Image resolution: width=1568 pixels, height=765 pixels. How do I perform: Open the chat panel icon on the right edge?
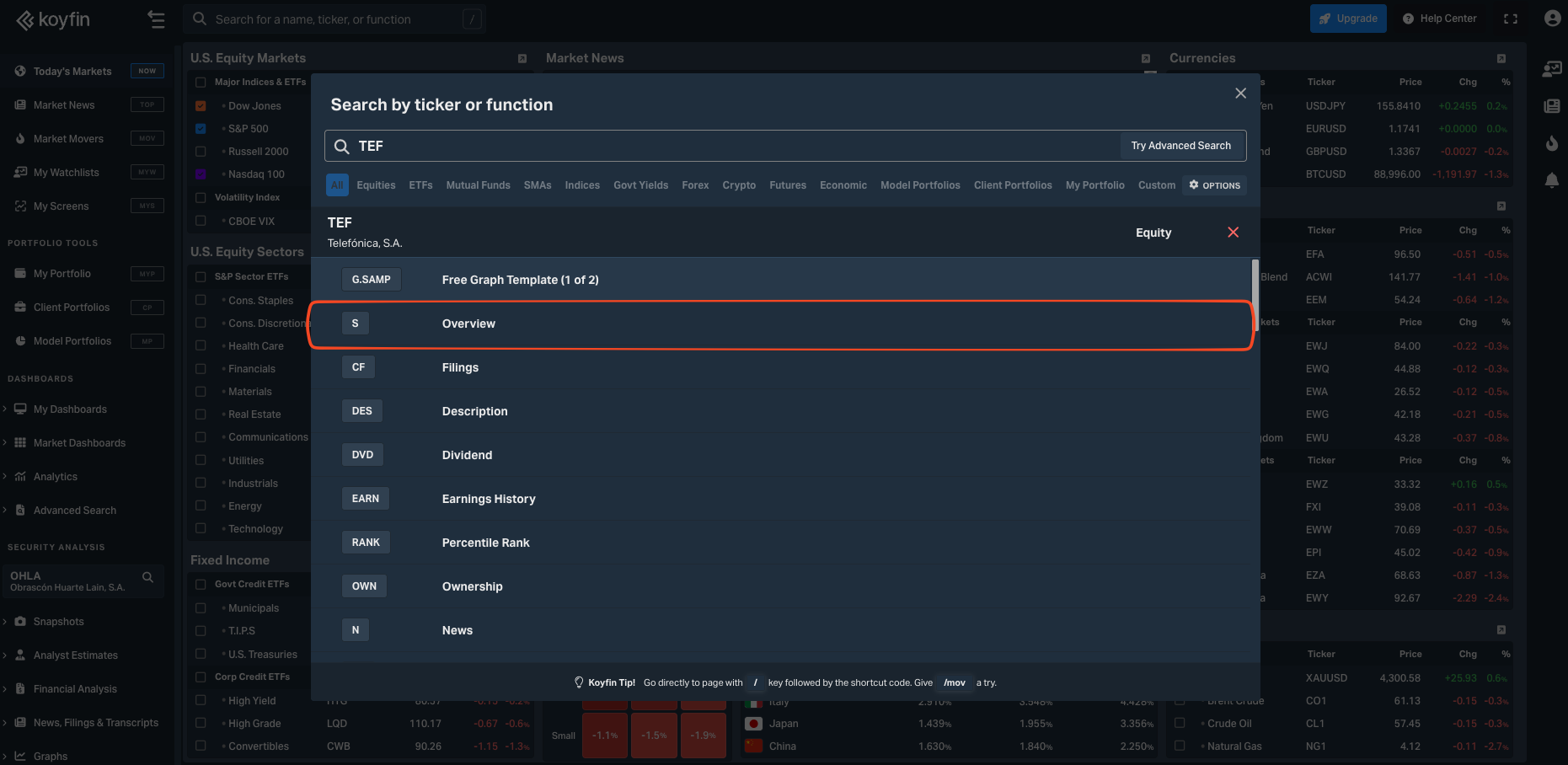pyautogui.click(x=1551, y=69)
